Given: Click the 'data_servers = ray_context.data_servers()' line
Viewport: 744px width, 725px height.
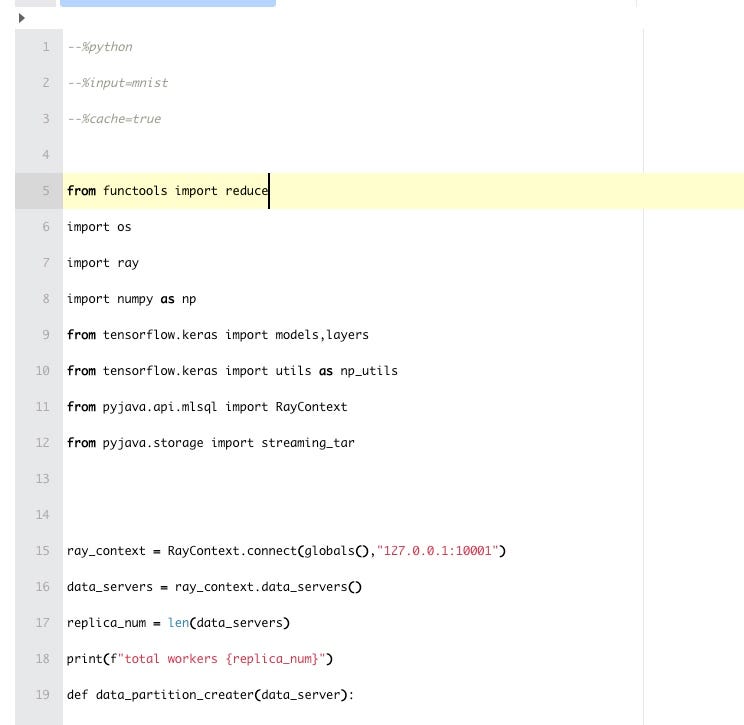Looking at the screenshot, I should (214, 587).
